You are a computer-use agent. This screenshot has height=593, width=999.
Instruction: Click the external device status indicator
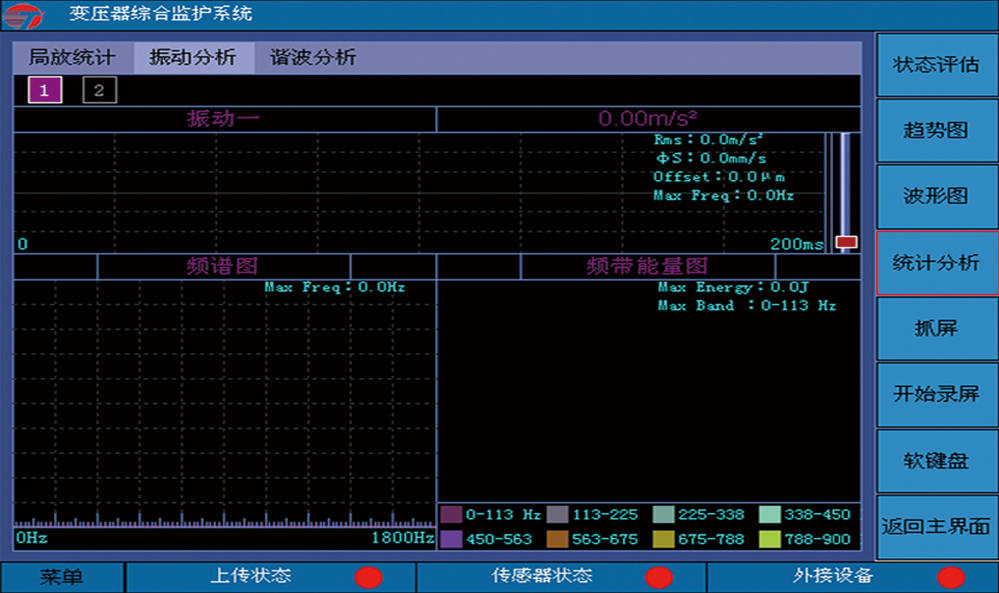click(x=950, y=577)
